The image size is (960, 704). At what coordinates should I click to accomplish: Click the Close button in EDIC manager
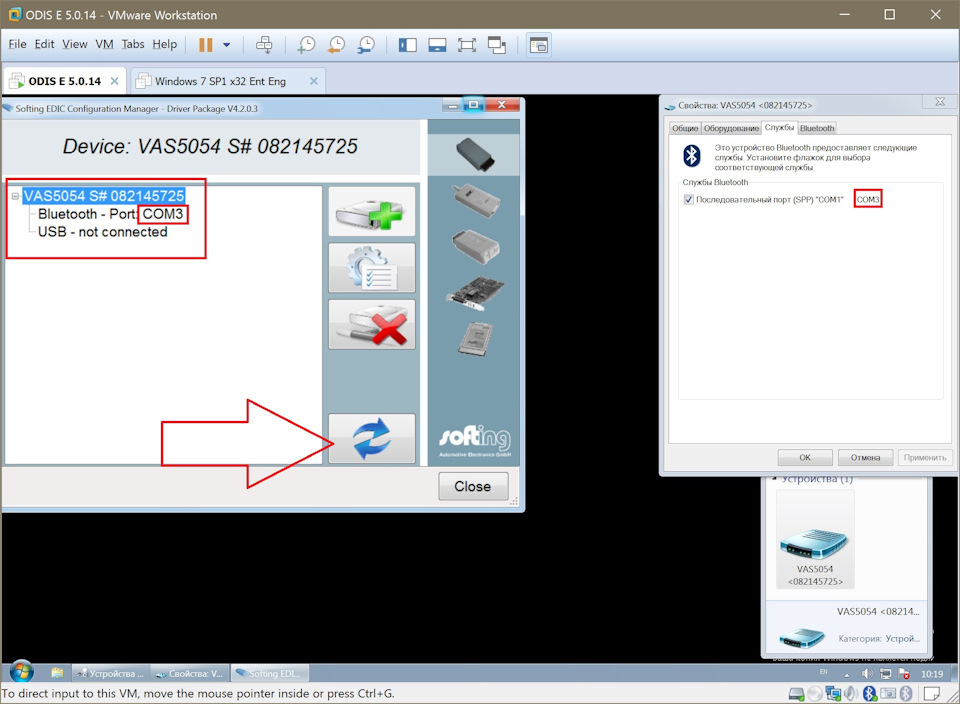473,486
